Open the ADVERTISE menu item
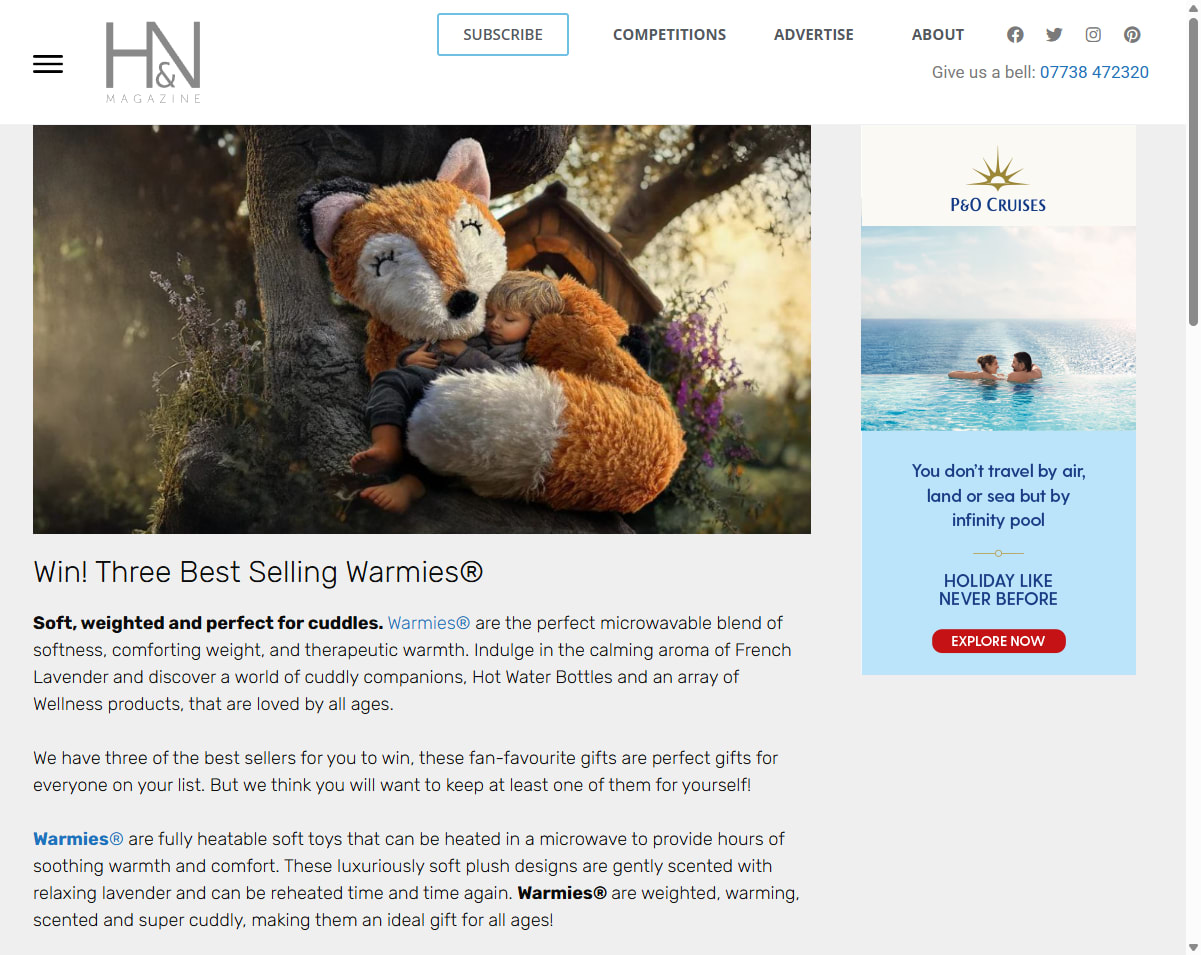The height and width of the screenshot is (955, 1201). [x=813, y=34]
